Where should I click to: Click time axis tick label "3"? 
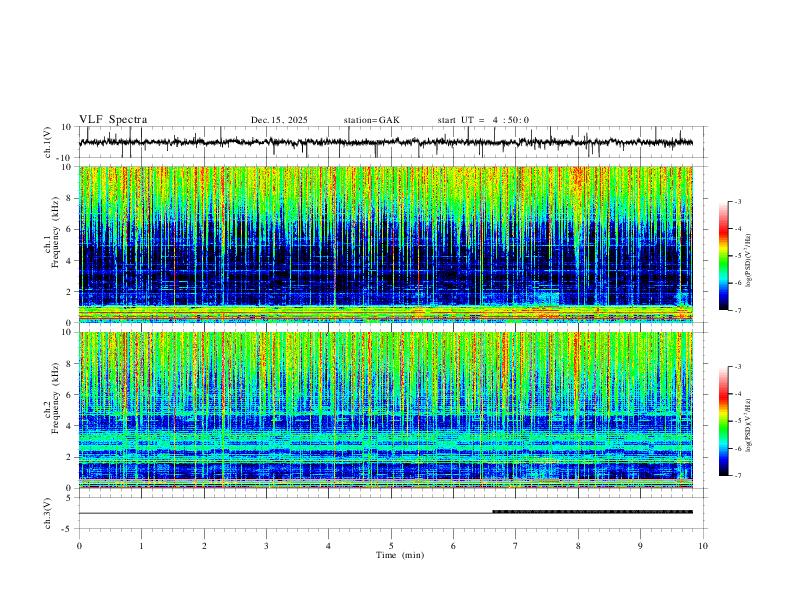coord(266,546)
